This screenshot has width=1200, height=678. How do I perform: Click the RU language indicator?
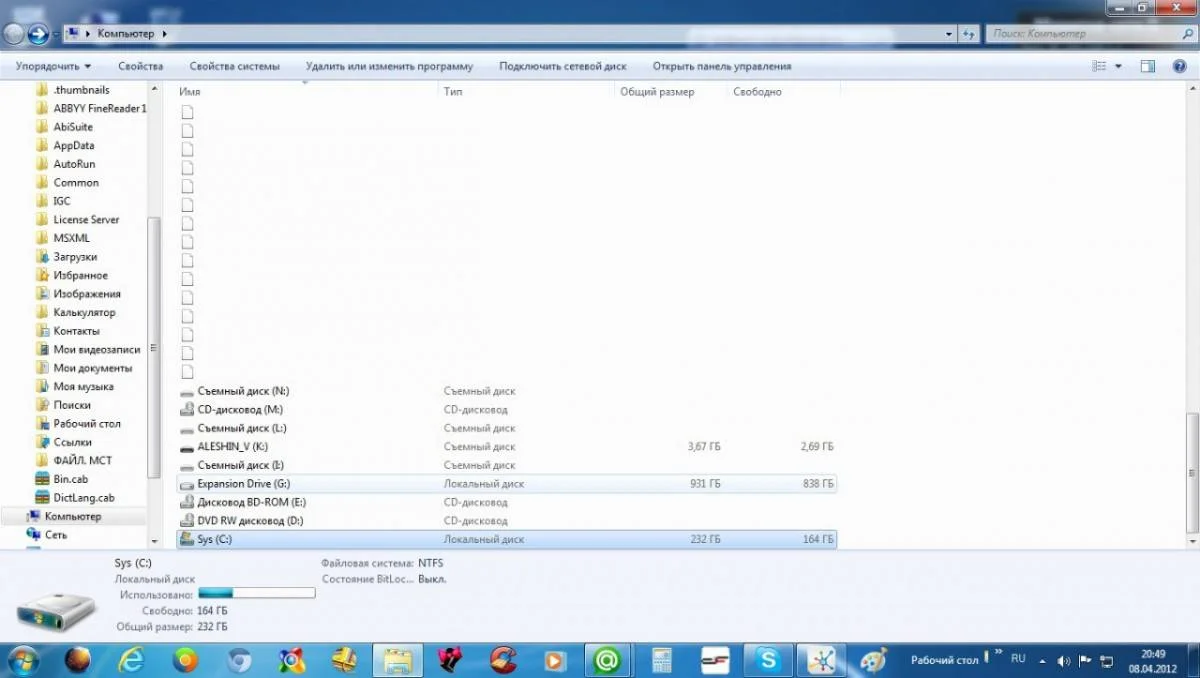tap(1018, 659)
